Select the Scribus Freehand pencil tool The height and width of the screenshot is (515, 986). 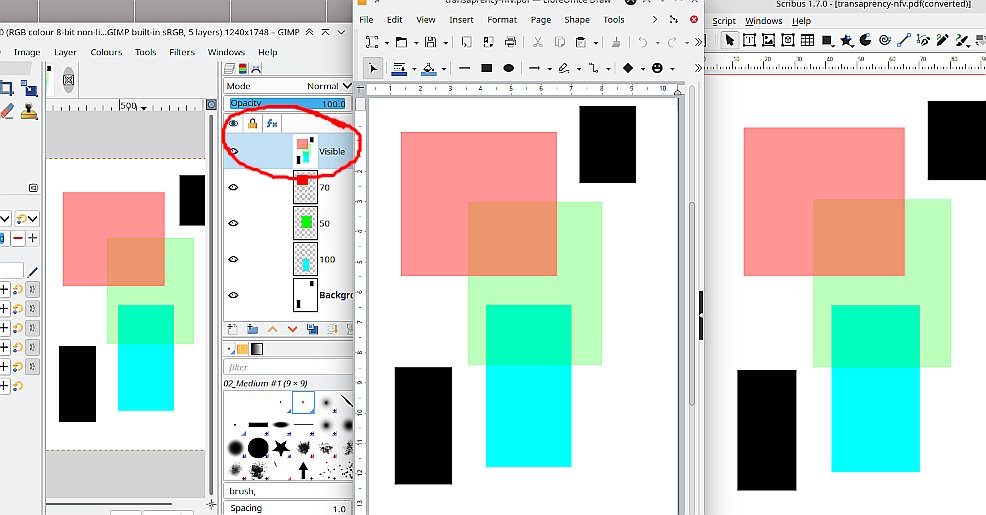(943, 40)
